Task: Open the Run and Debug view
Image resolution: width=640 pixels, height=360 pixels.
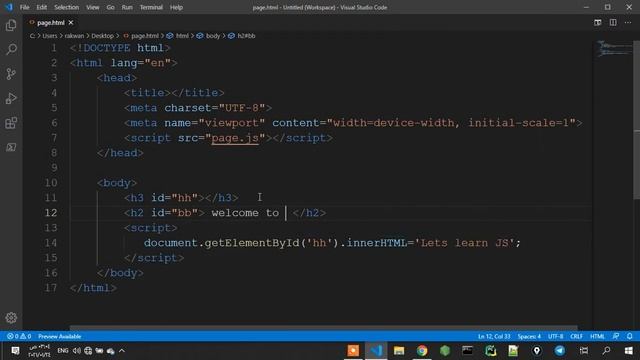Action: click(x=11, y=98)
